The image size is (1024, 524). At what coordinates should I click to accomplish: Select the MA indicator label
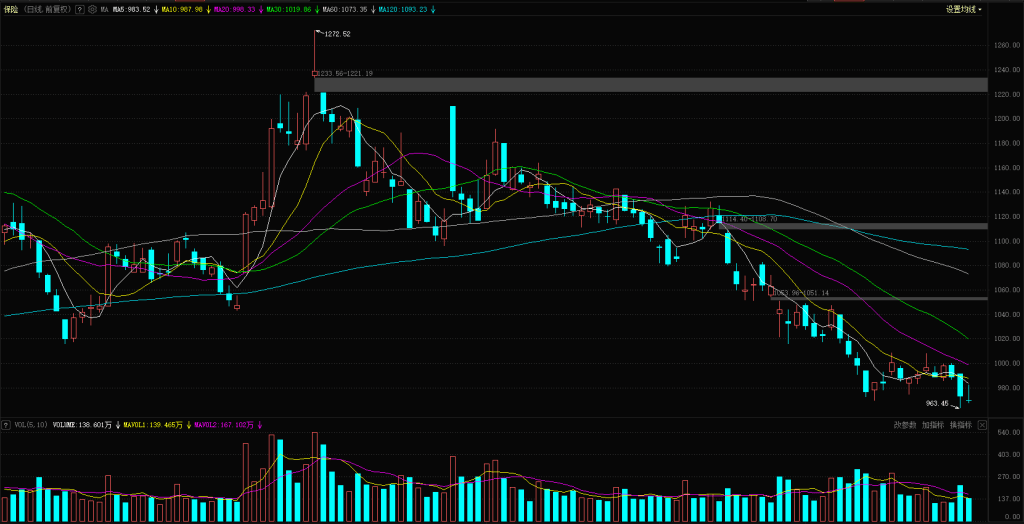pyautogui.click(x=104, y=9)
